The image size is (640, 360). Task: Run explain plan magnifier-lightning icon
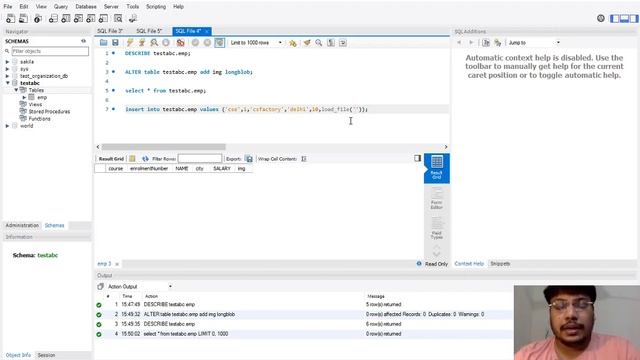coord(154,42)
